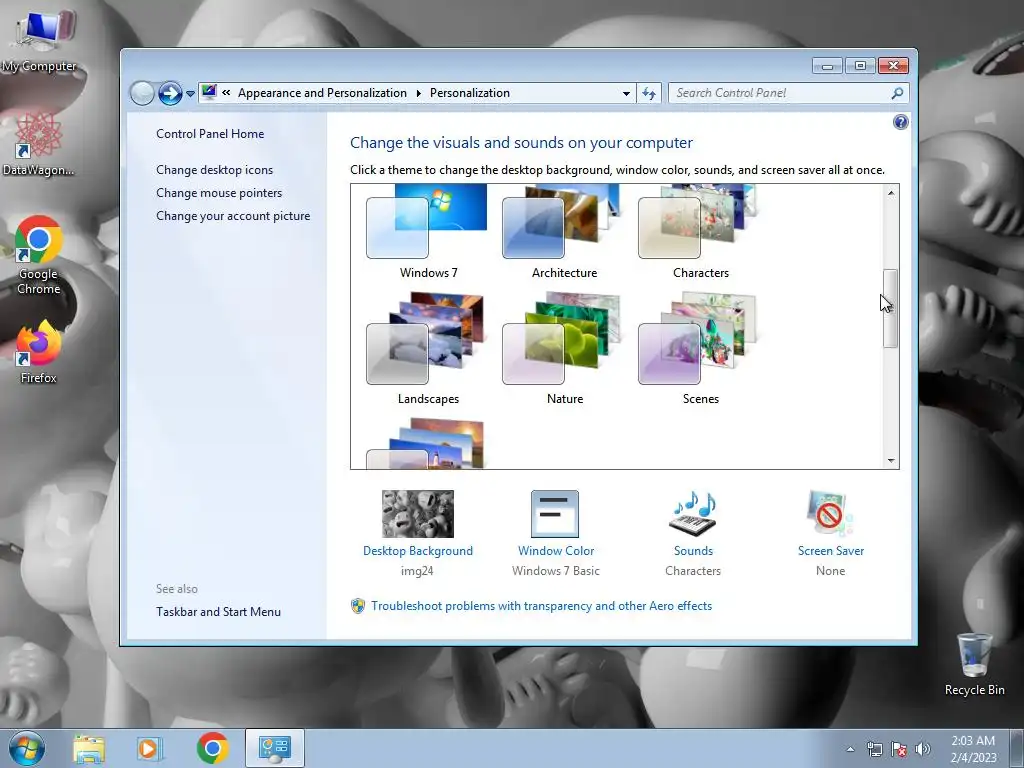The width and height of the screenshot is (1024, 768).
Task: Open My Computer desktop icon
Action: coord(39,39)
